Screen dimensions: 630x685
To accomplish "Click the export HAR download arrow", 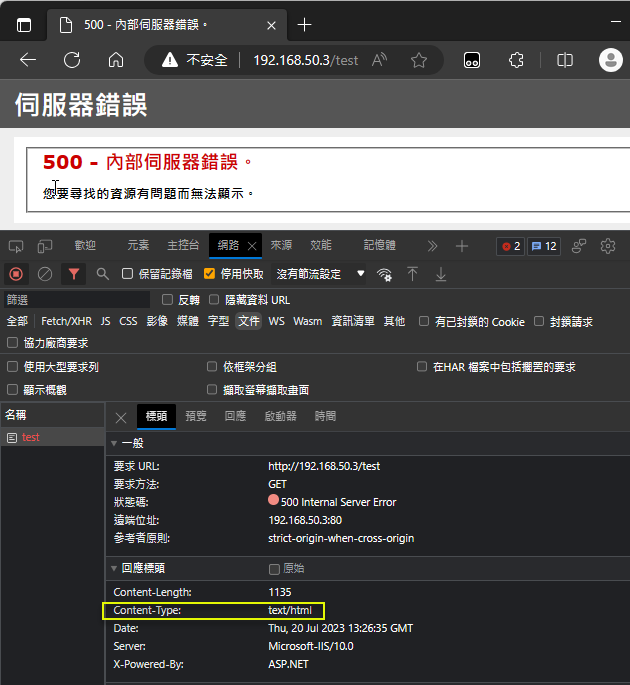I will [440, 273].
